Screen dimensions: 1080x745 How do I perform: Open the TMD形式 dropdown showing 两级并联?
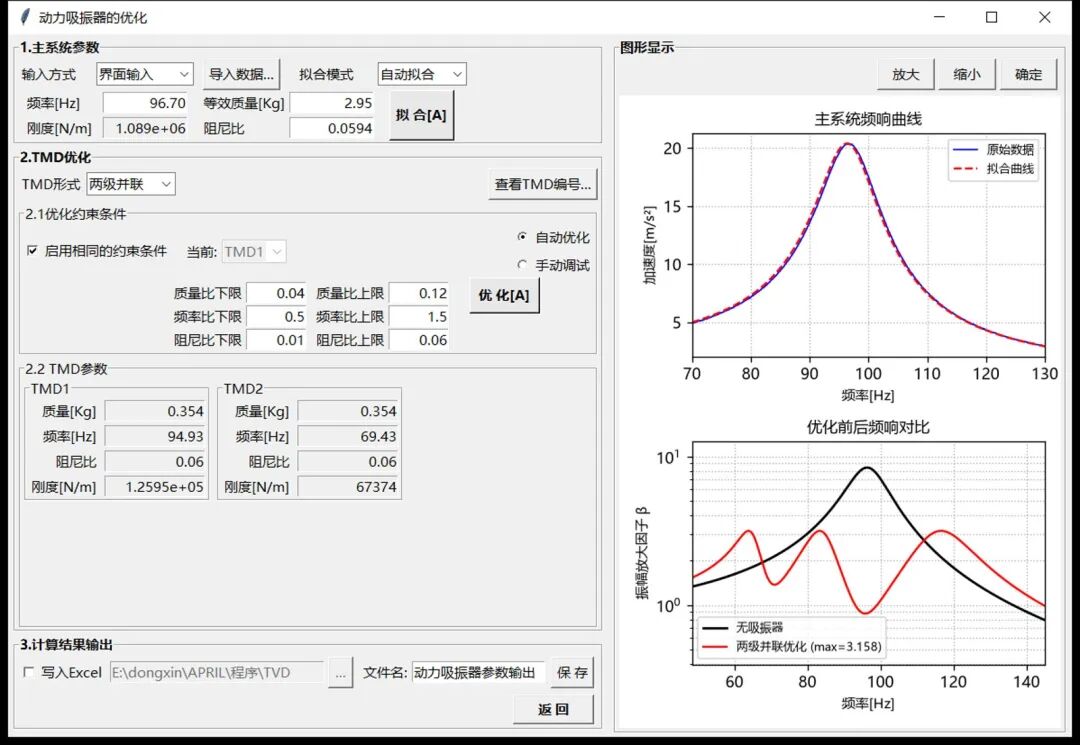coord(131,184)
